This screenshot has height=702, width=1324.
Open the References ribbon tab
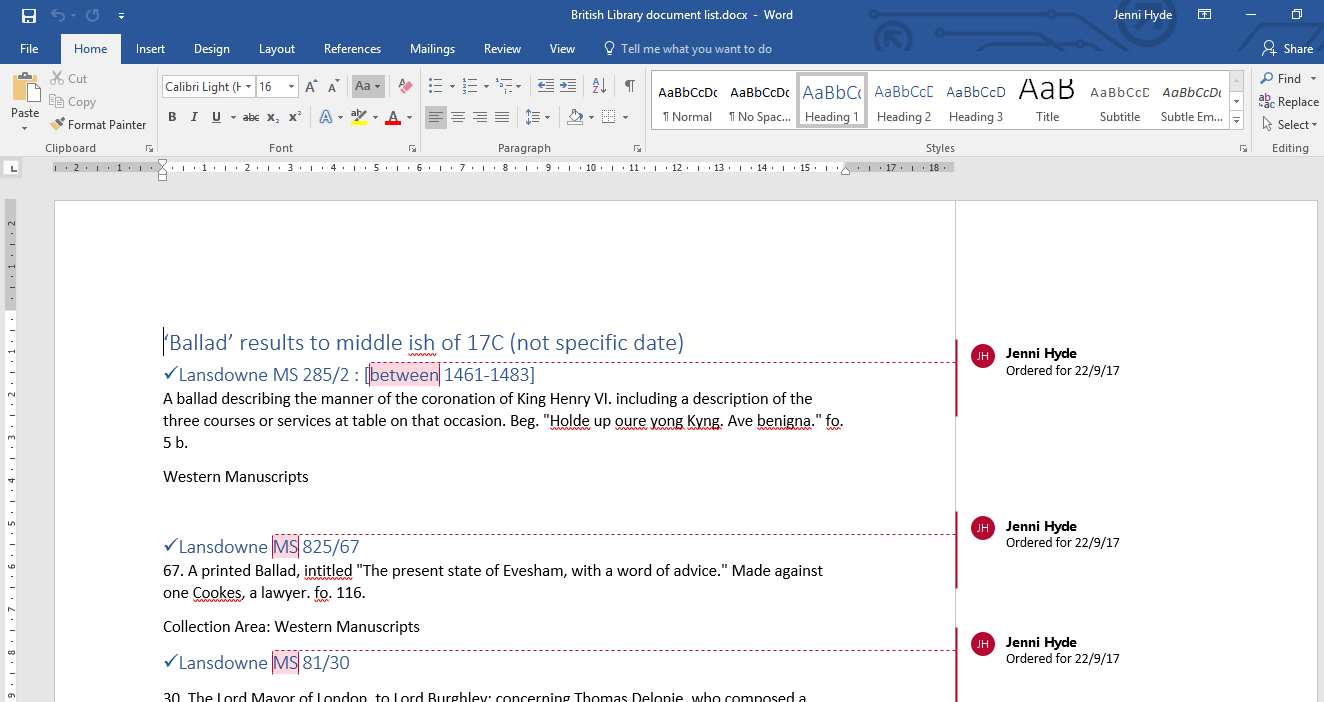(352, 49)
